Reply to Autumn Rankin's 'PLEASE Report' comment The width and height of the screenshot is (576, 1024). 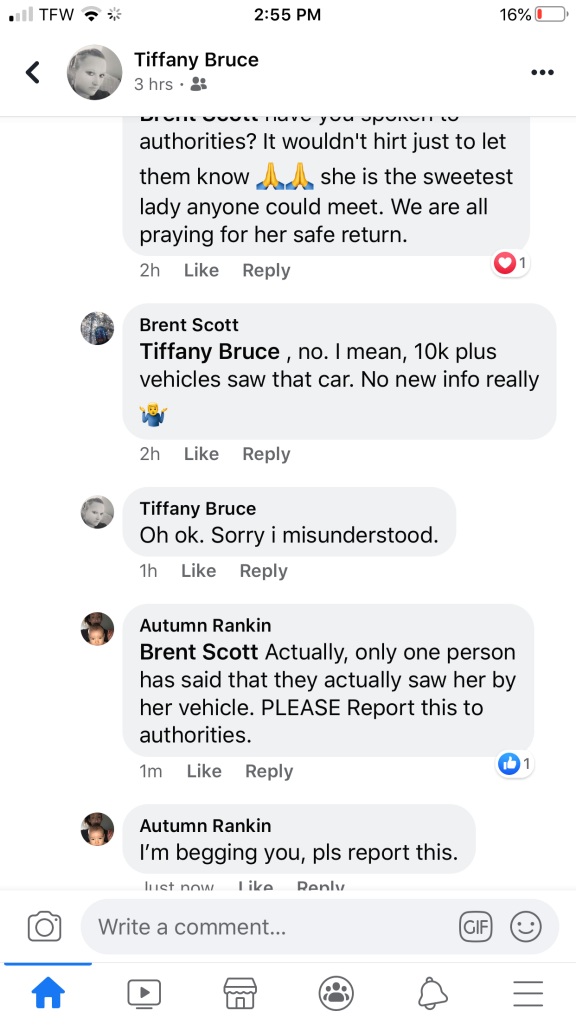(x=269, y=771)
